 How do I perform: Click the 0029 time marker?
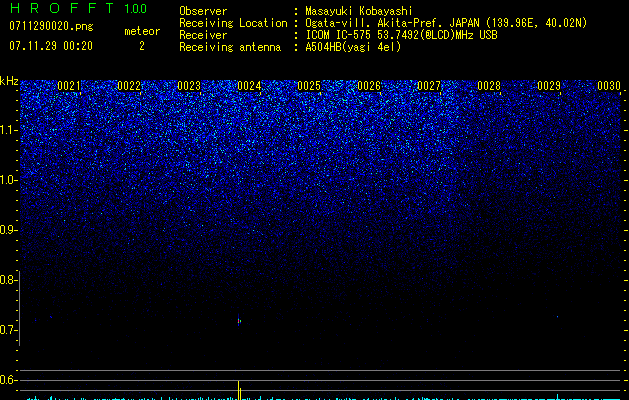(549, 86)
